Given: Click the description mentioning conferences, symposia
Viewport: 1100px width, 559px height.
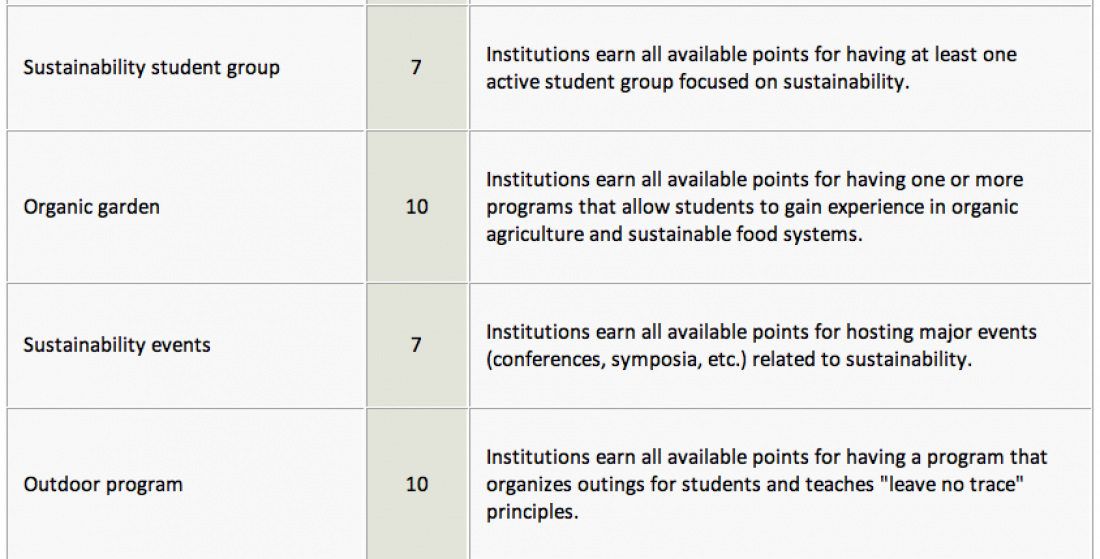Looking at the screenshot, I should (x=761, y=345).
